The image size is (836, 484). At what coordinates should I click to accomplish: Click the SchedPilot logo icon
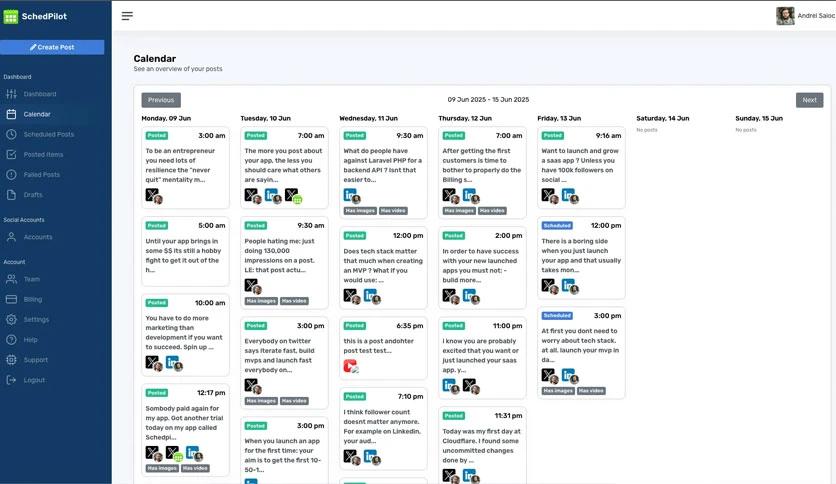11,17
